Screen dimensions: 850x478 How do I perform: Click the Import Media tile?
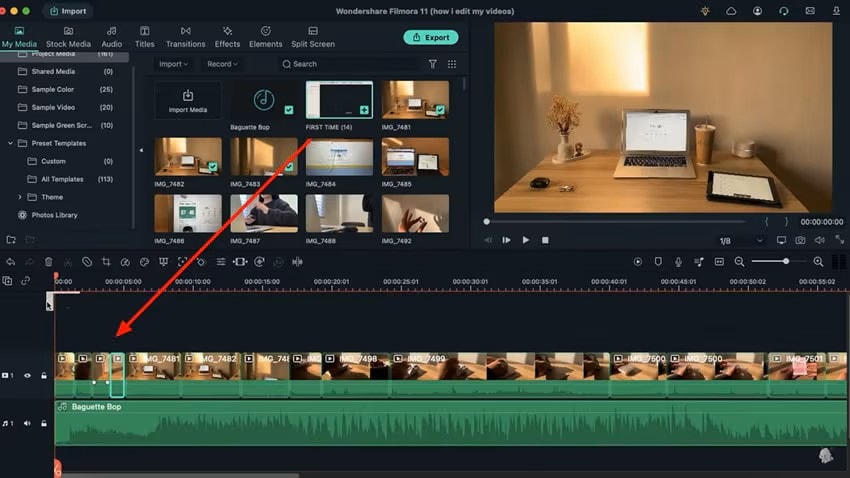[188, 100]
